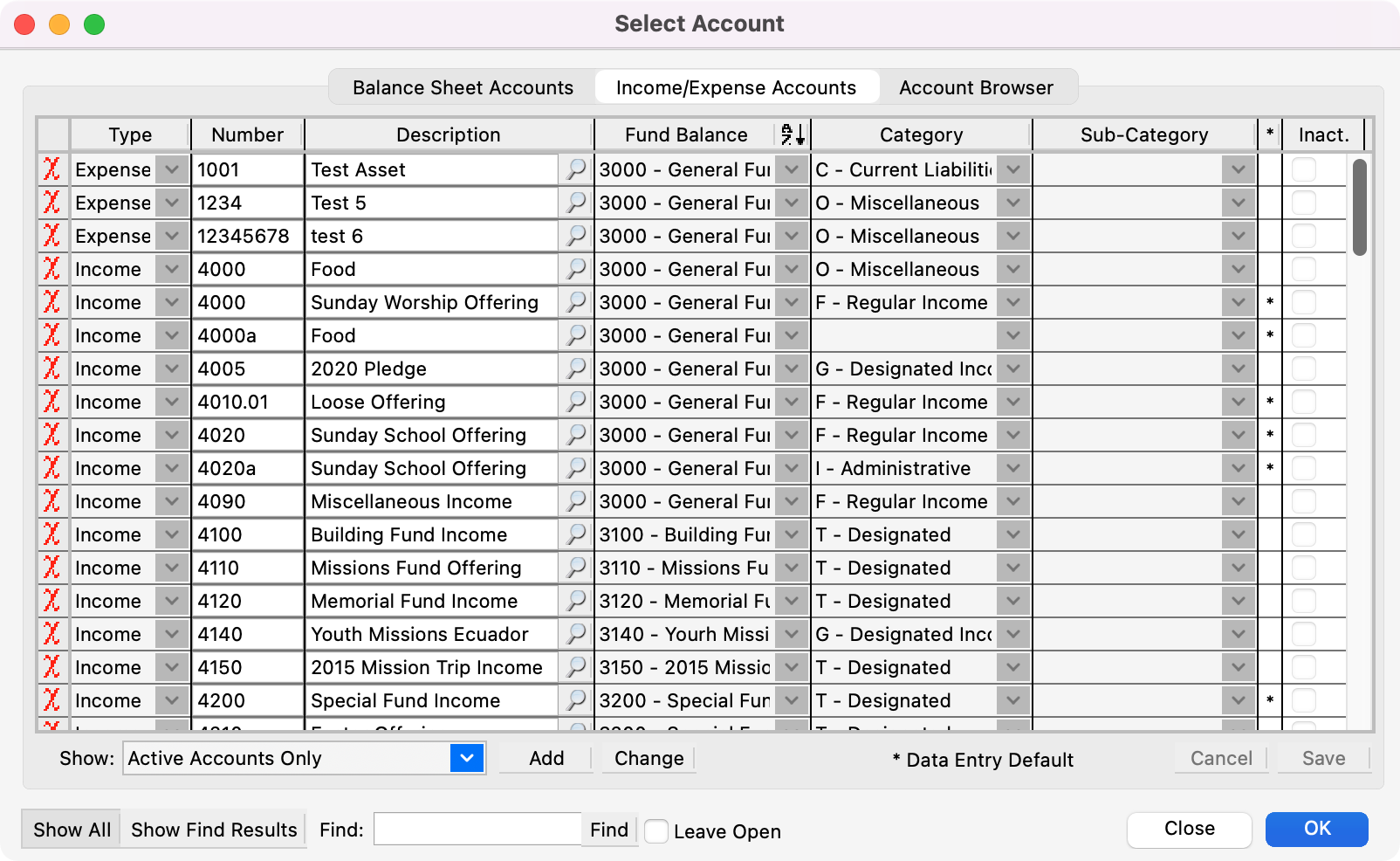Expand Type dropdown for account 1234
The height and width of the screenshot is (861, 1400).
tap(172, 203)
